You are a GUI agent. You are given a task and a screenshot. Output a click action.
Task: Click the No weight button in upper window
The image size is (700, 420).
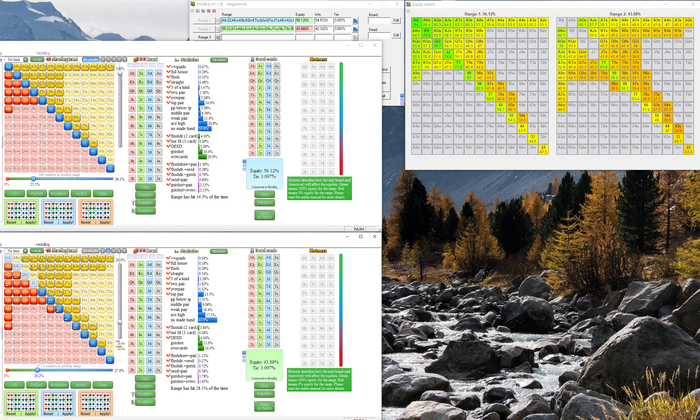pos(91,59)
